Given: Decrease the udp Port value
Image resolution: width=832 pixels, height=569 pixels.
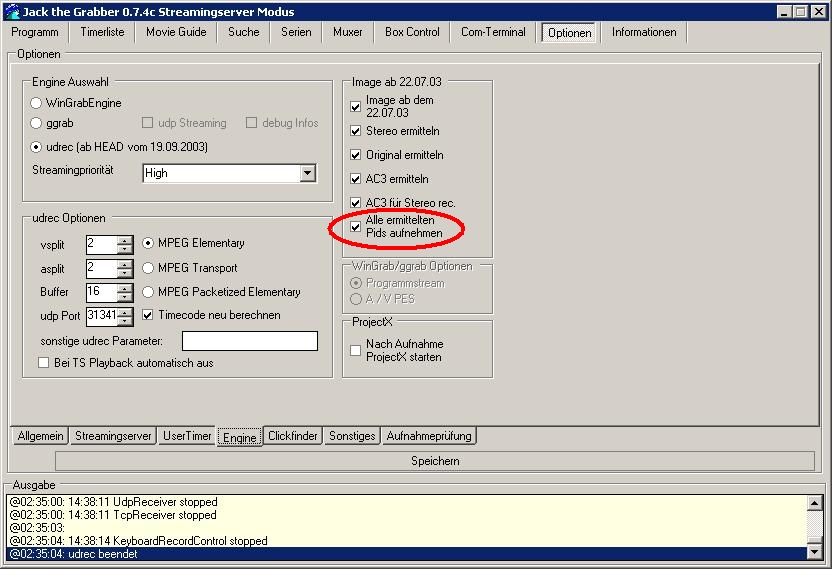Looking at the screenshot, I should point(125,321).
